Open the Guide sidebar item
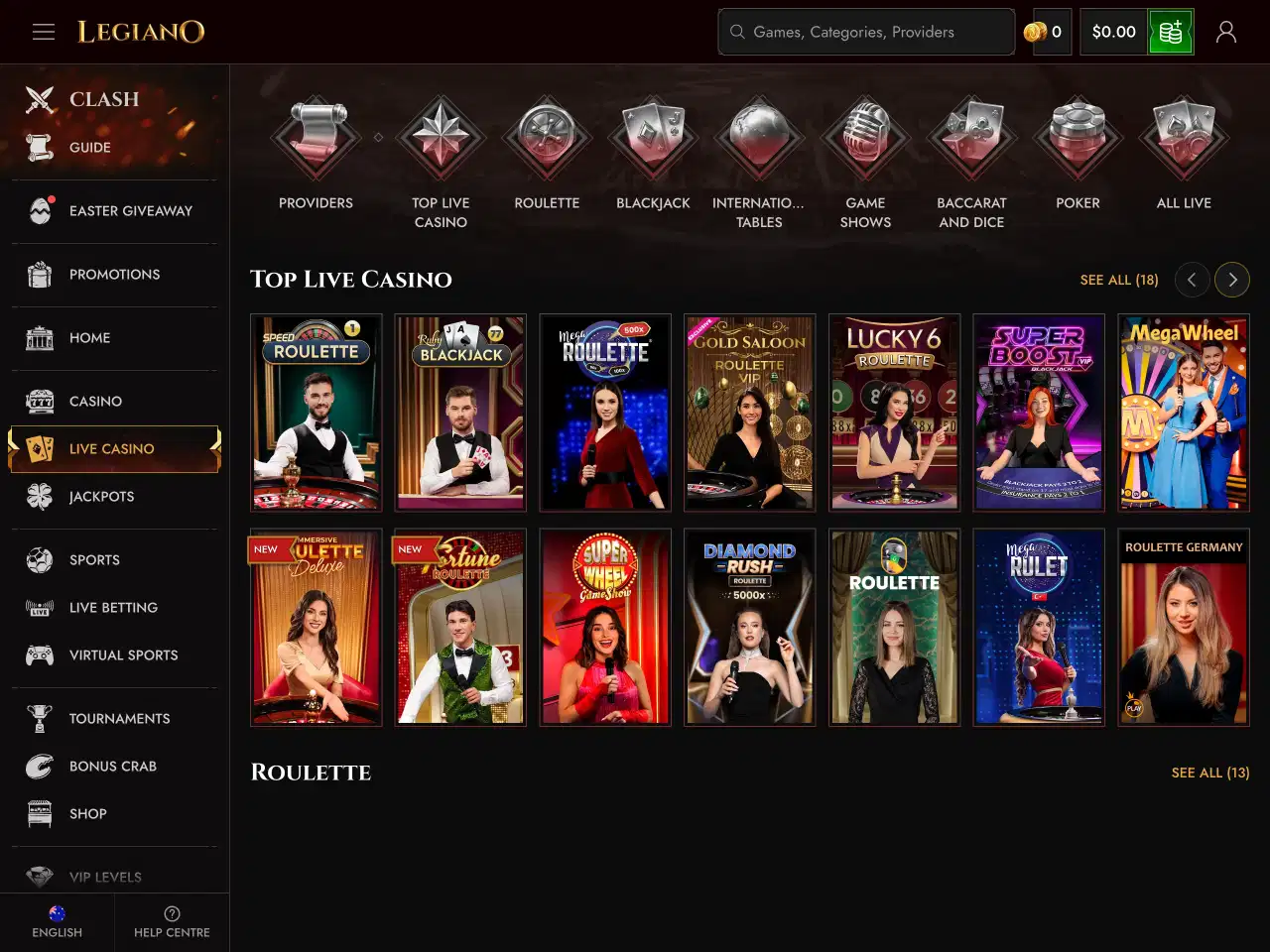Image resolution: width=1270 pixels, height=952 pixels. (x=114, y=147)
